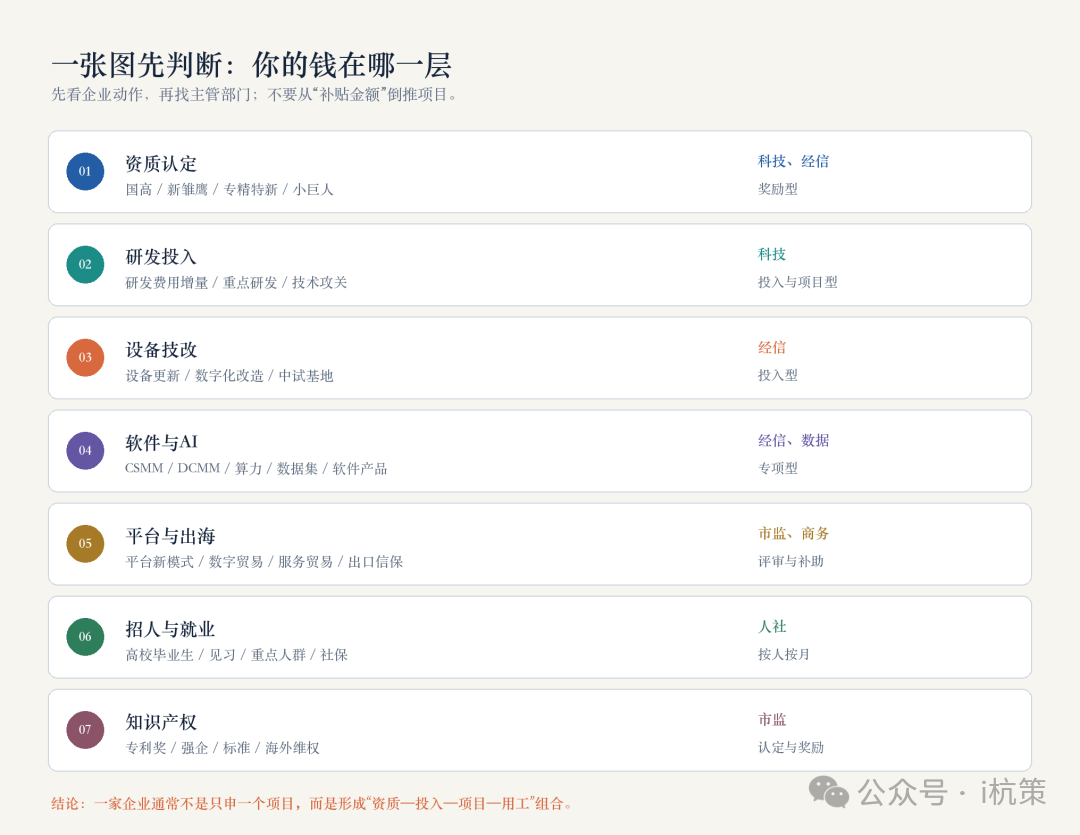Click the 投入与项目型 type label
The image size is (1080, 835).
pyautogui.click(x=798, y=282)
